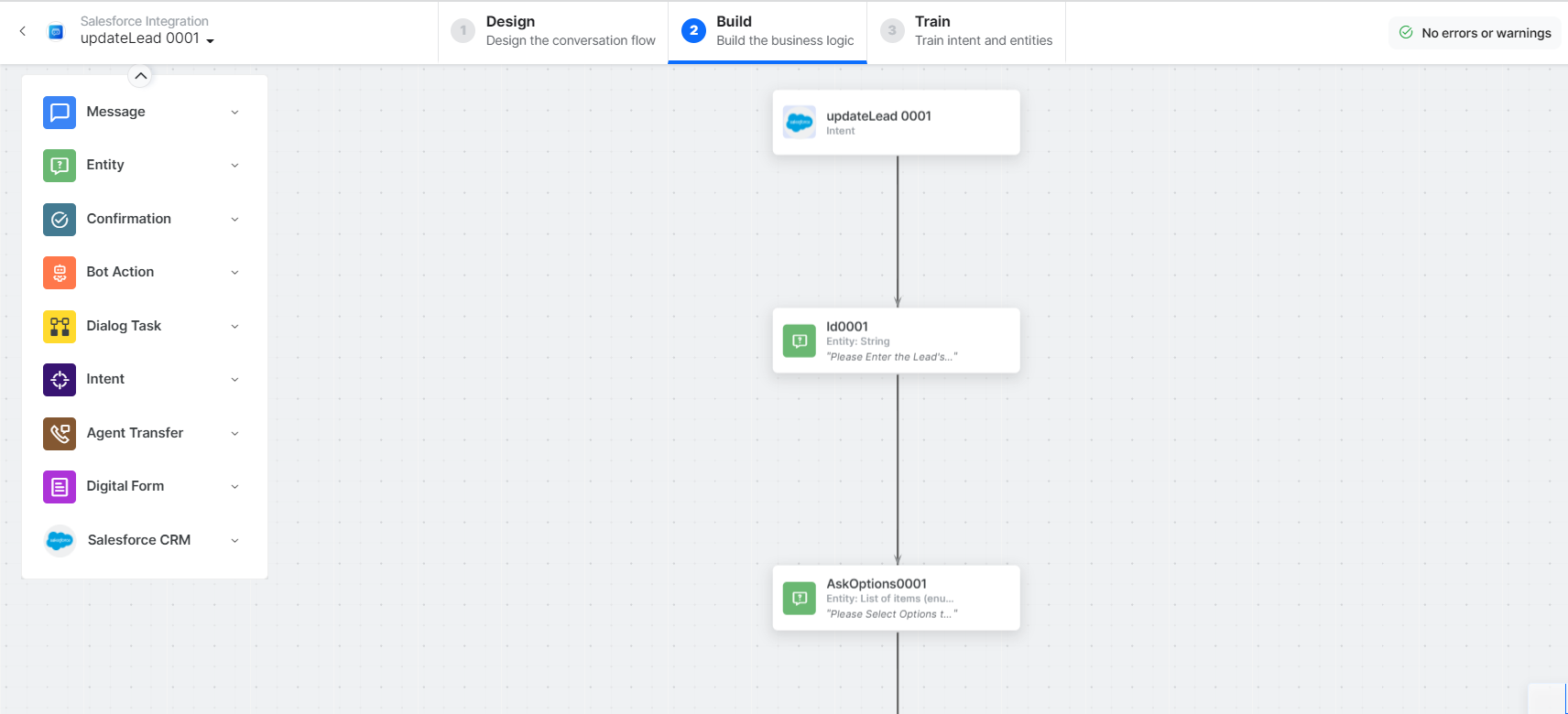Expand the Message node options chevron
This screenshot has width=1568, height=714.
click(234, 113)
